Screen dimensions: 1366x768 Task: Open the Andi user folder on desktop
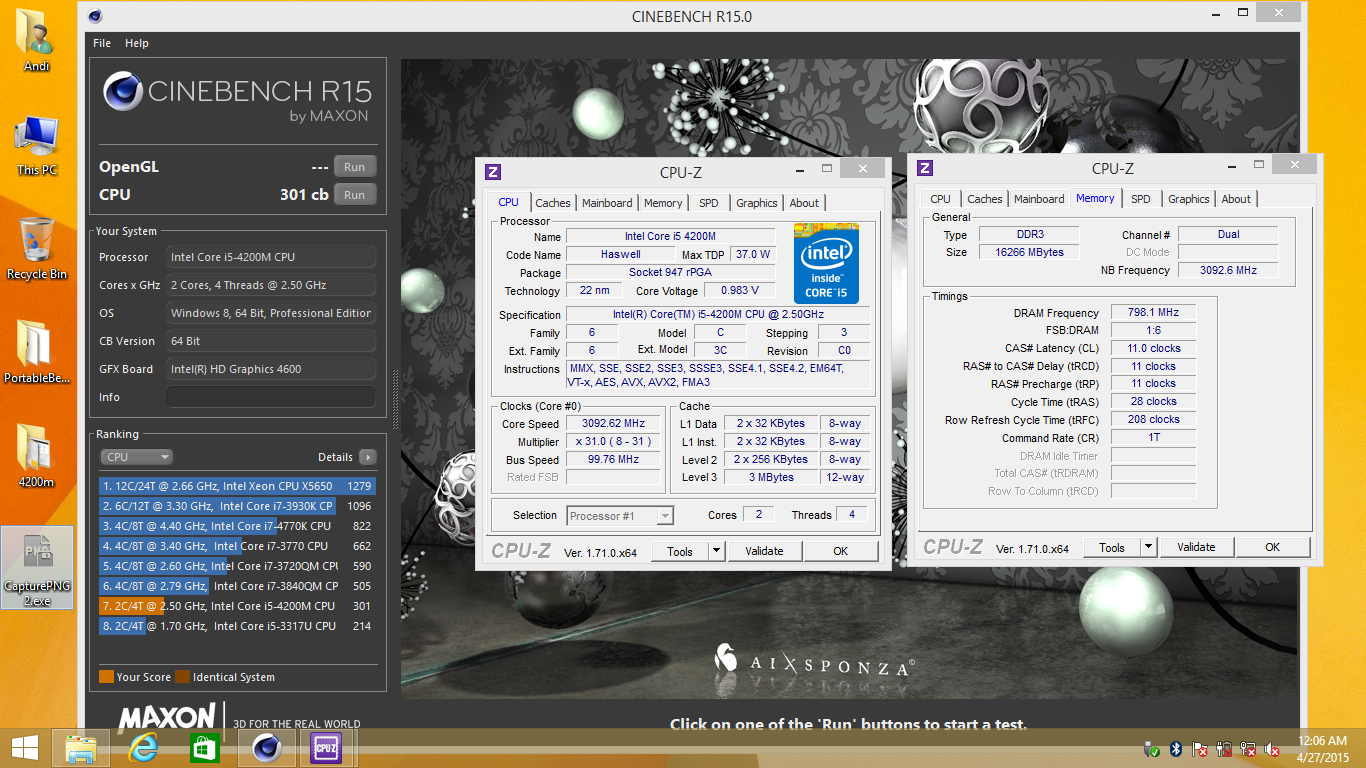click(36, 40)
